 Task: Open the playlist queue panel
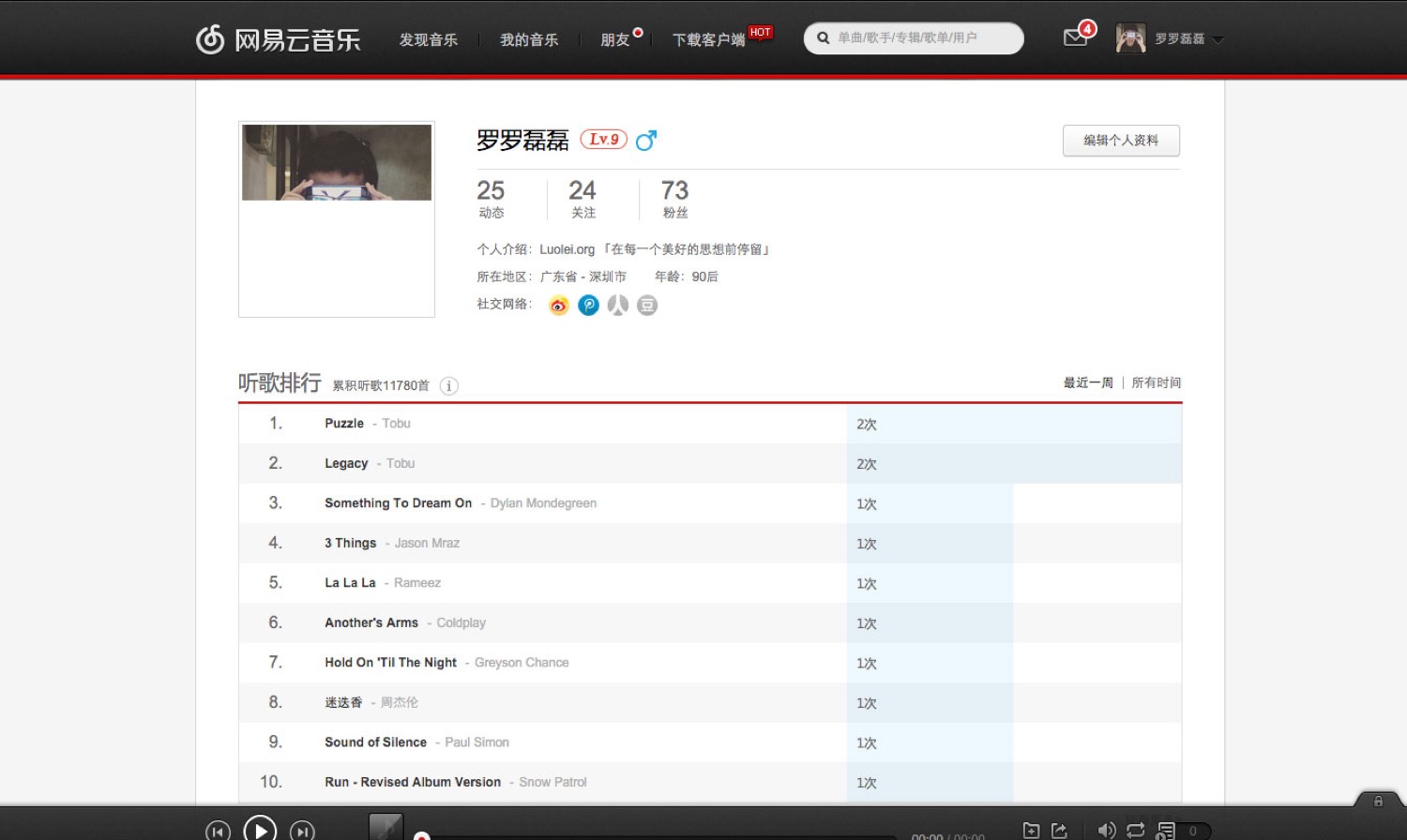[1166, 830]
